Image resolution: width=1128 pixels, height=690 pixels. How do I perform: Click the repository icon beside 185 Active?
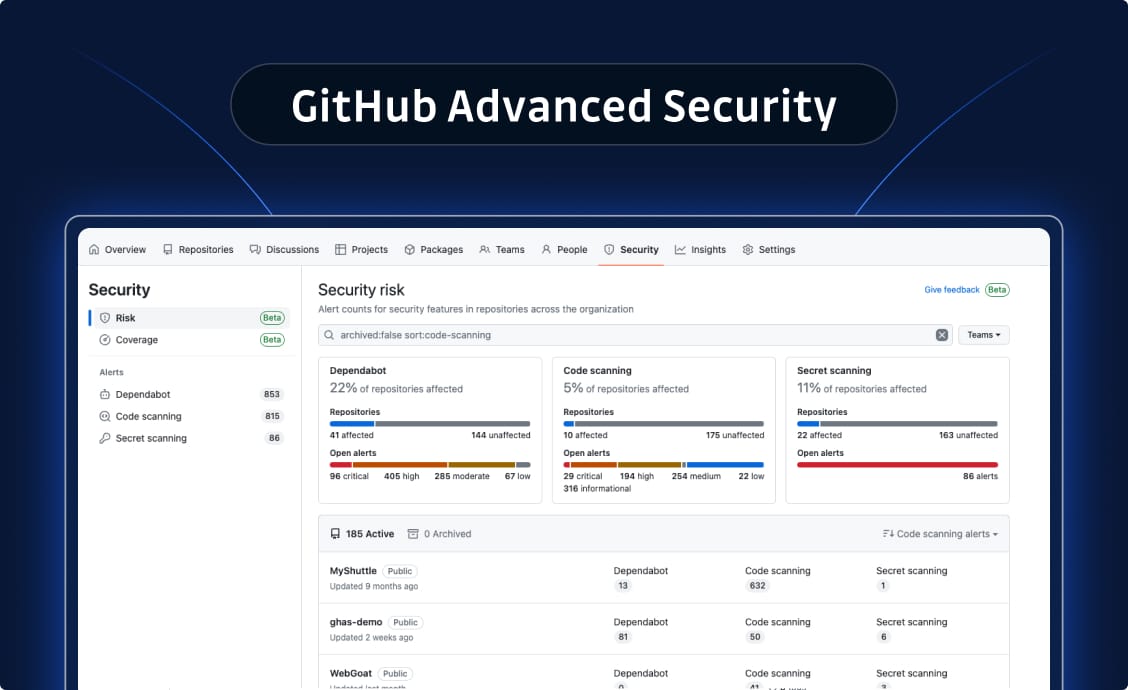tap(335, 533)
